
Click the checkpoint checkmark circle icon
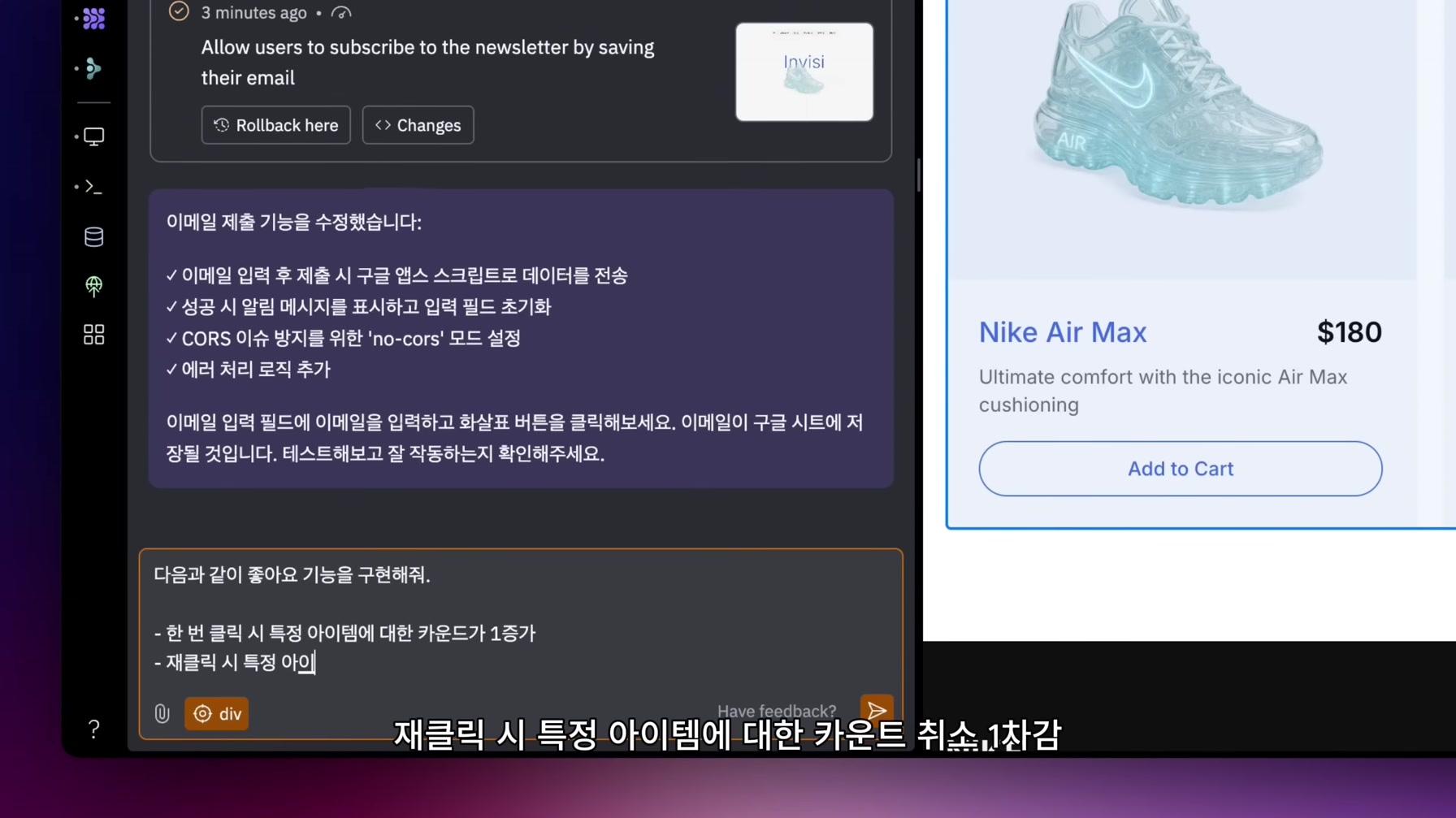tap(179, 11)
